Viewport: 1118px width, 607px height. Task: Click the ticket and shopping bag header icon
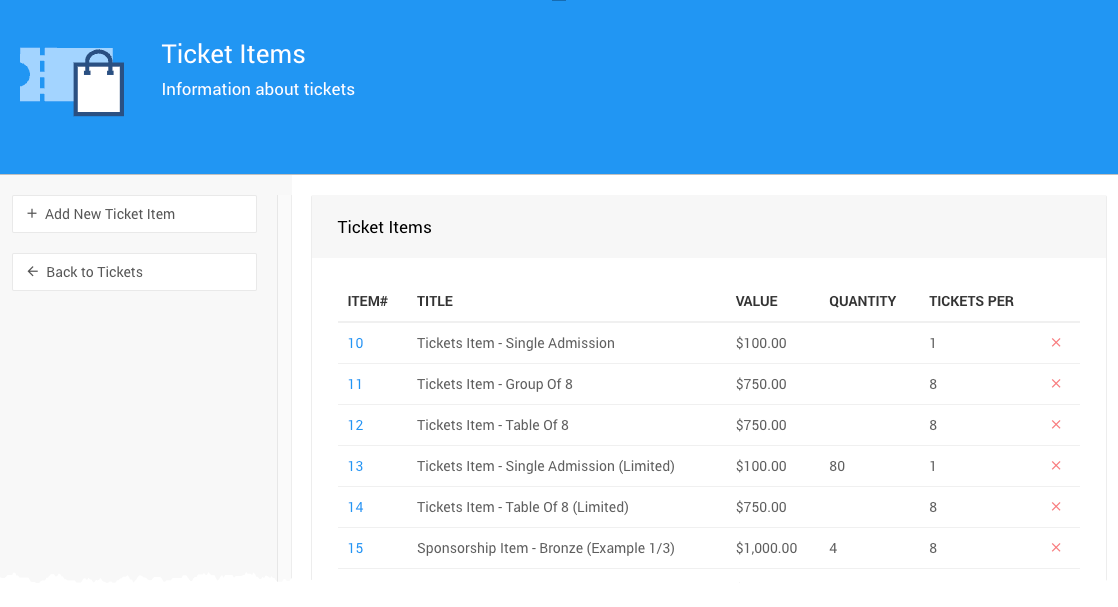(x=72, y=81)
